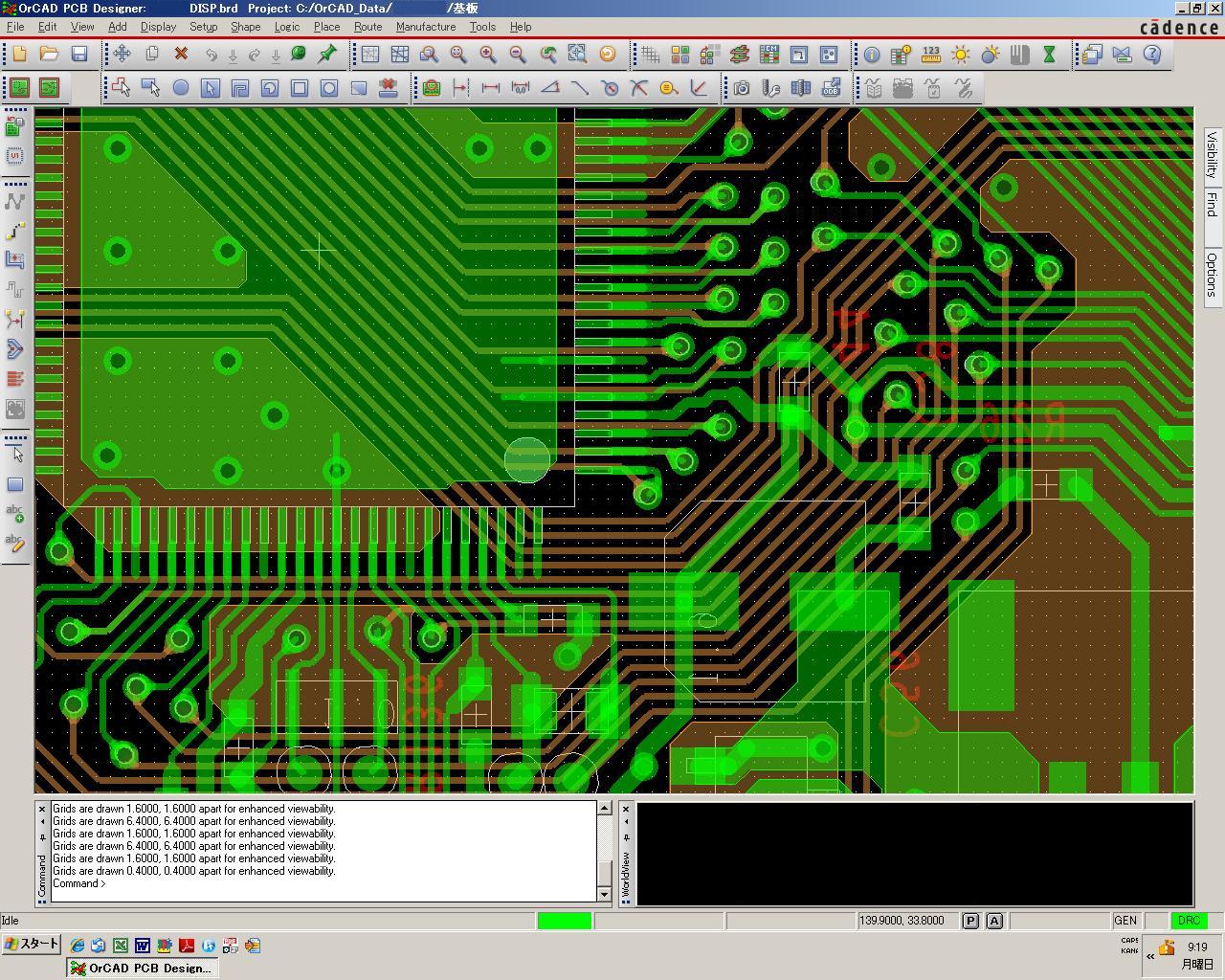Click the green pushpin icon
Viewport: 1225px width, 980px height.
(327, 55)
